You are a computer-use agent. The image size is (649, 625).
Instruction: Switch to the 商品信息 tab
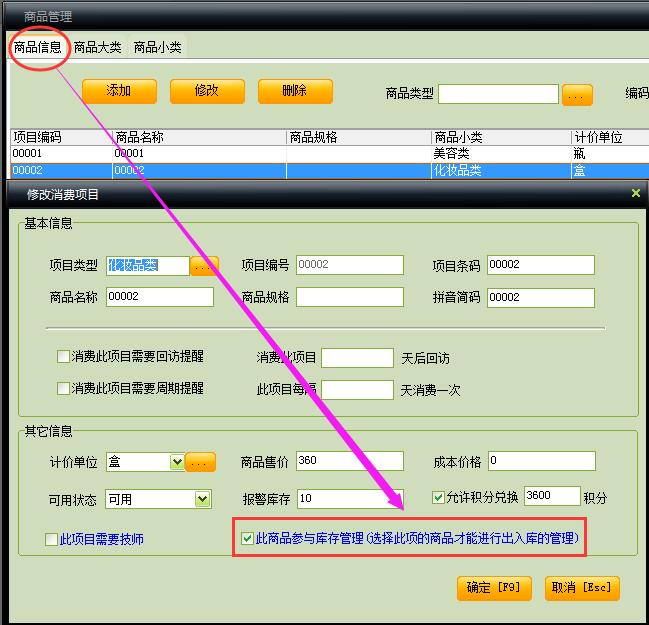37,47
